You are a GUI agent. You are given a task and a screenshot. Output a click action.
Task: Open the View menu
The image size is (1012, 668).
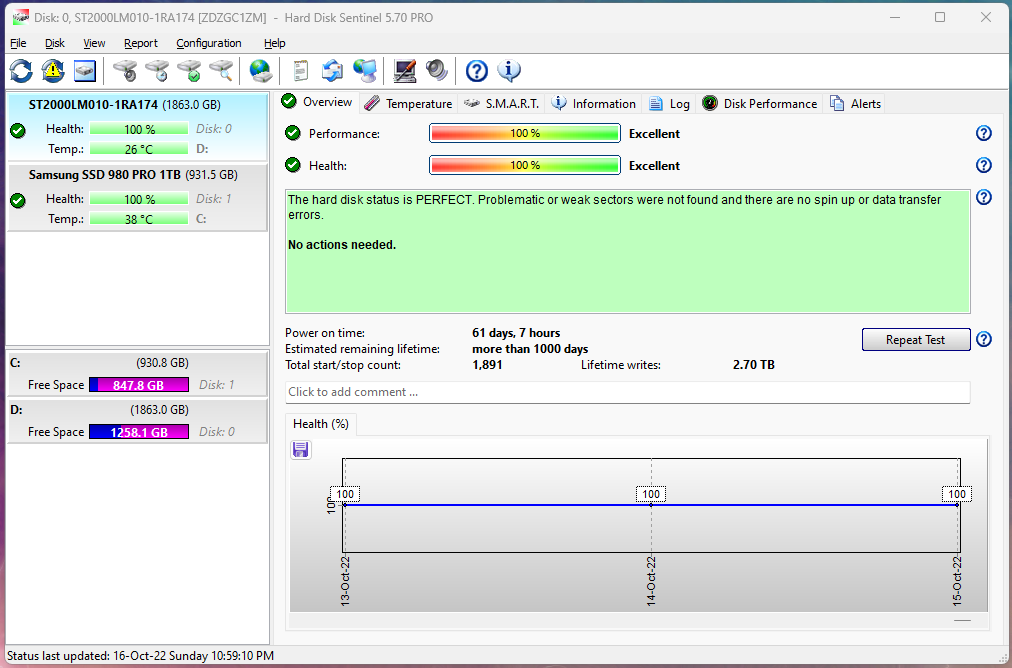pyautogui.click(x=94, y=43)
